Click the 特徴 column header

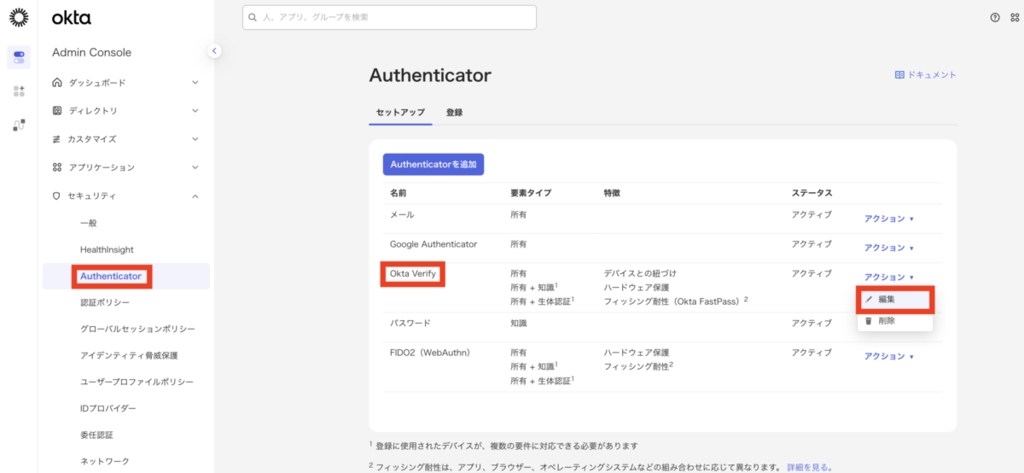(613, 193)
